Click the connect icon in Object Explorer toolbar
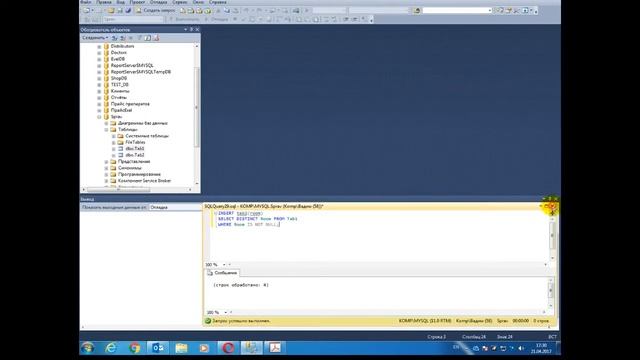Image resolution: width=640 pixels, height=360 pixels. [115, 38]
